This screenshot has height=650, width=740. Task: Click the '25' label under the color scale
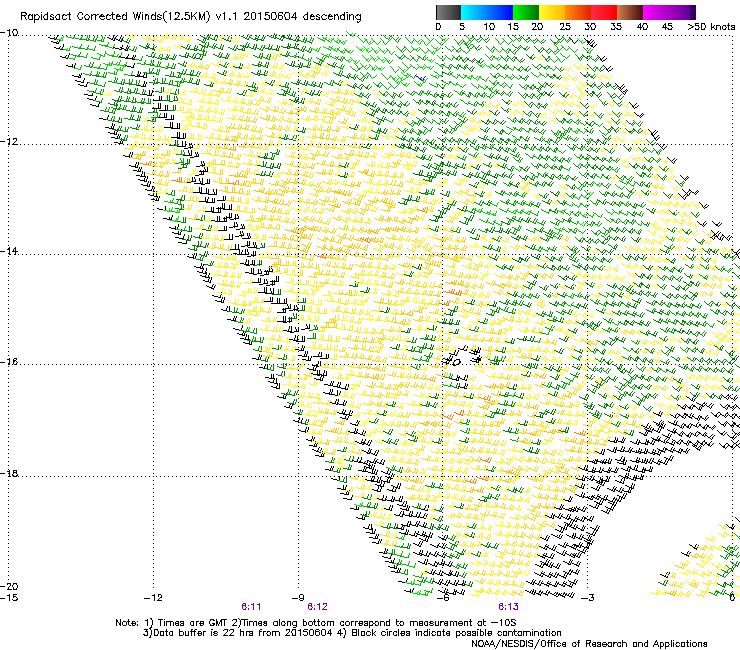point(564,27)
